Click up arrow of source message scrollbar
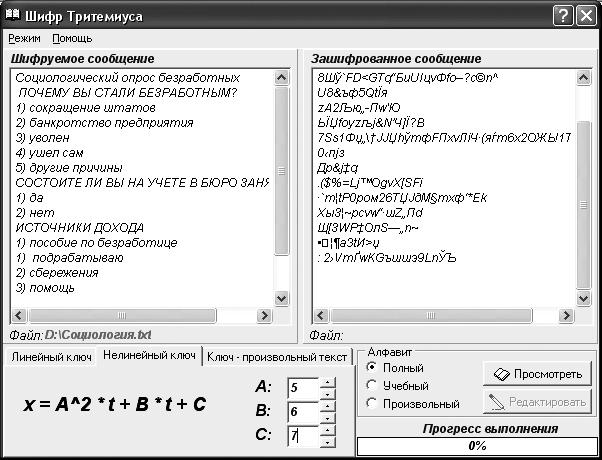The image size is (602, 460). coord(281,78)
